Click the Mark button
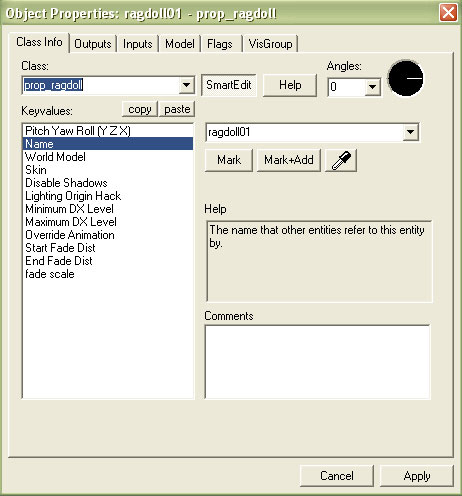Screen dimensions: 462x496 [229, 160]
